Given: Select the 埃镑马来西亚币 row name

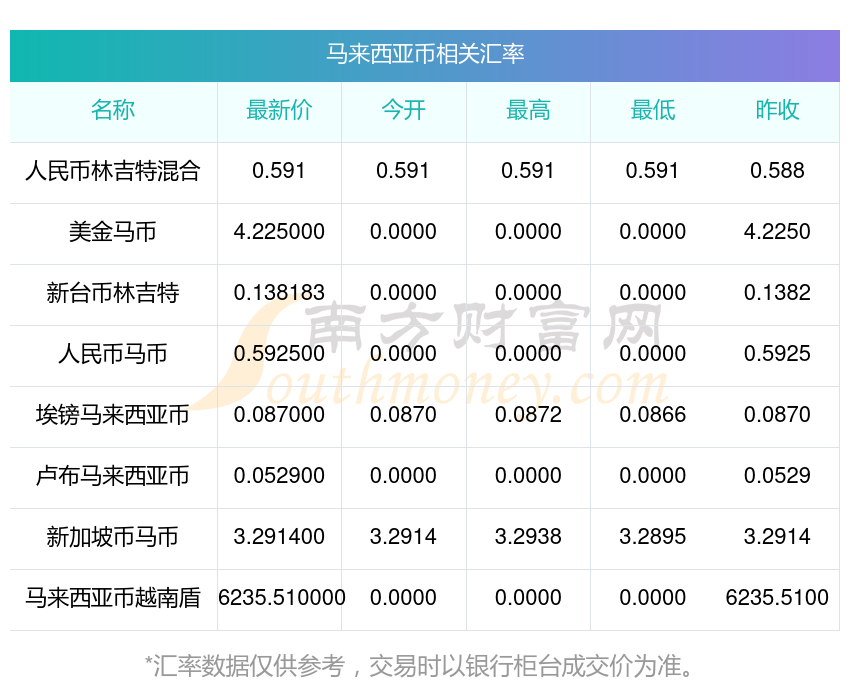Looking at the screenshot, I should [x=113, y=415].
